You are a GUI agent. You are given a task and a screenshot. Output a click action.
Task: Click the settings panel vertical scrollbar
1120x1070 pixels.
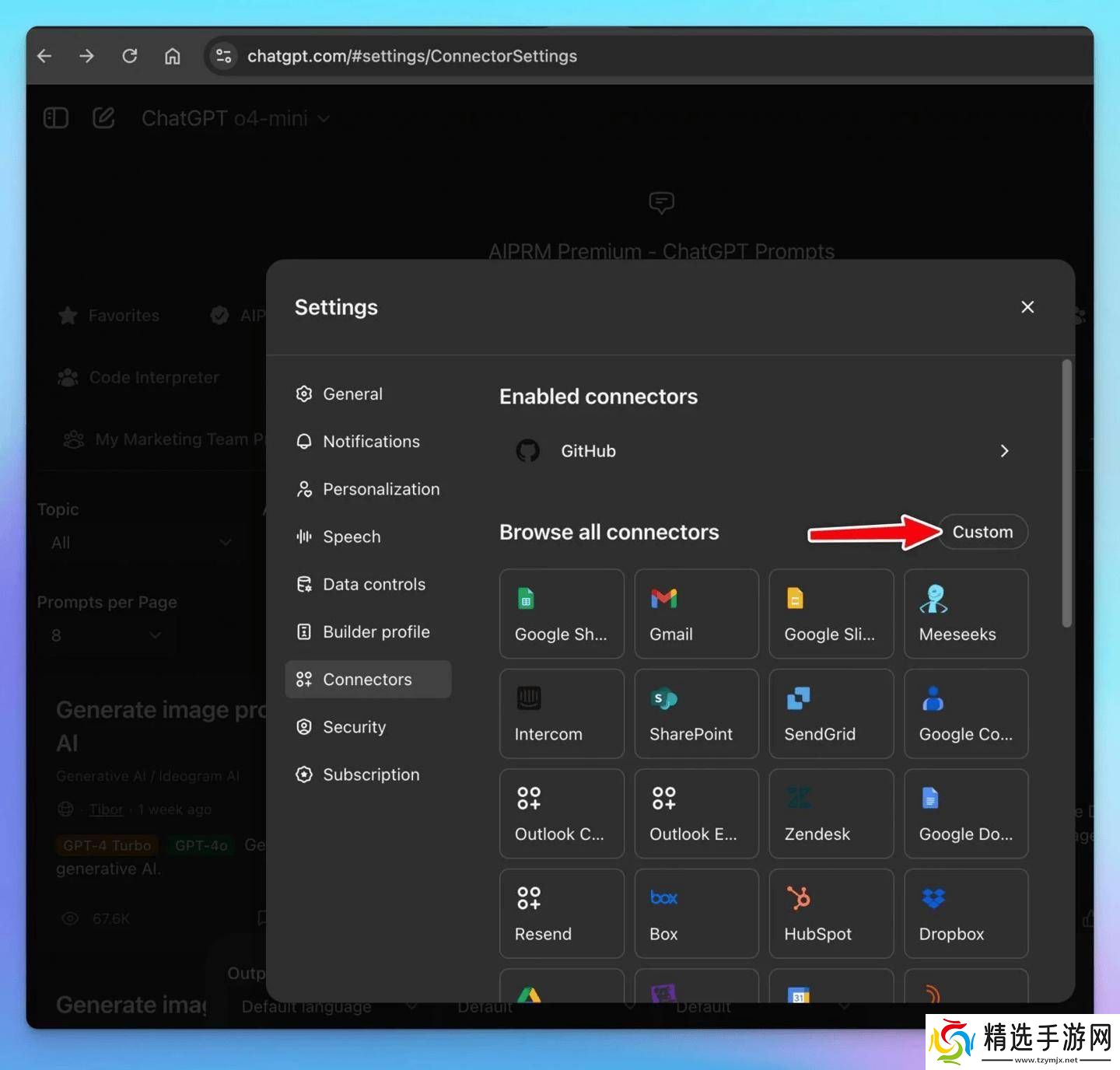1066,493
